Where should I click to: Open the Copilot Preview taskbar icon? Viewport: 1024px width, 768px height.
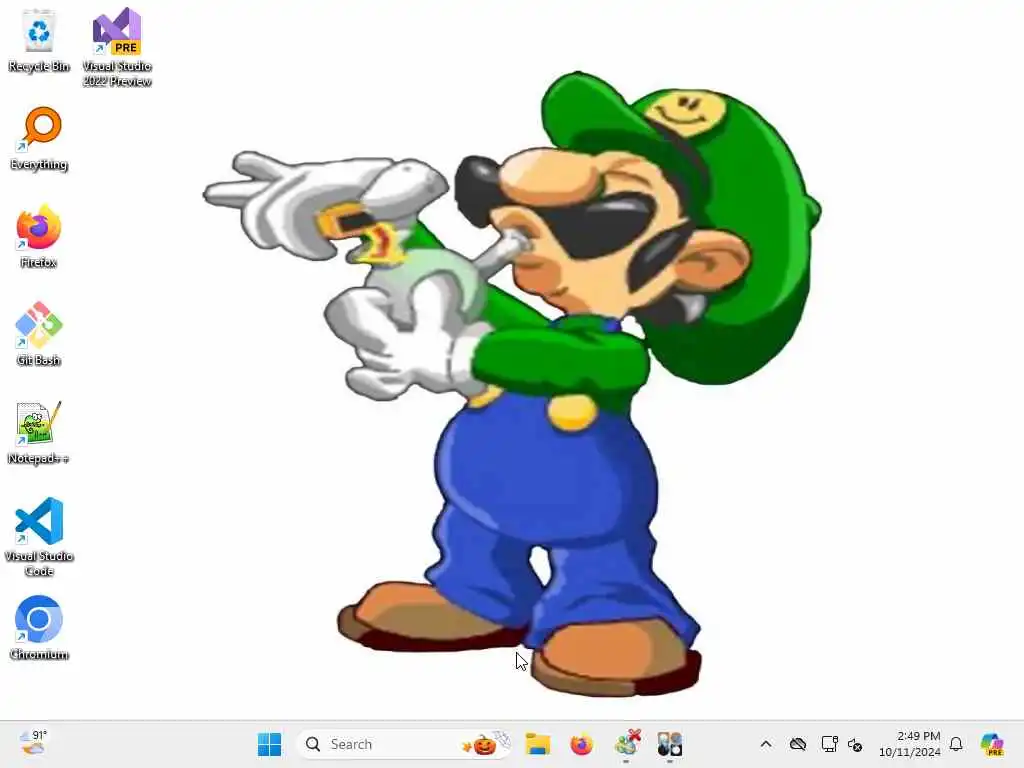click(992, 744)
